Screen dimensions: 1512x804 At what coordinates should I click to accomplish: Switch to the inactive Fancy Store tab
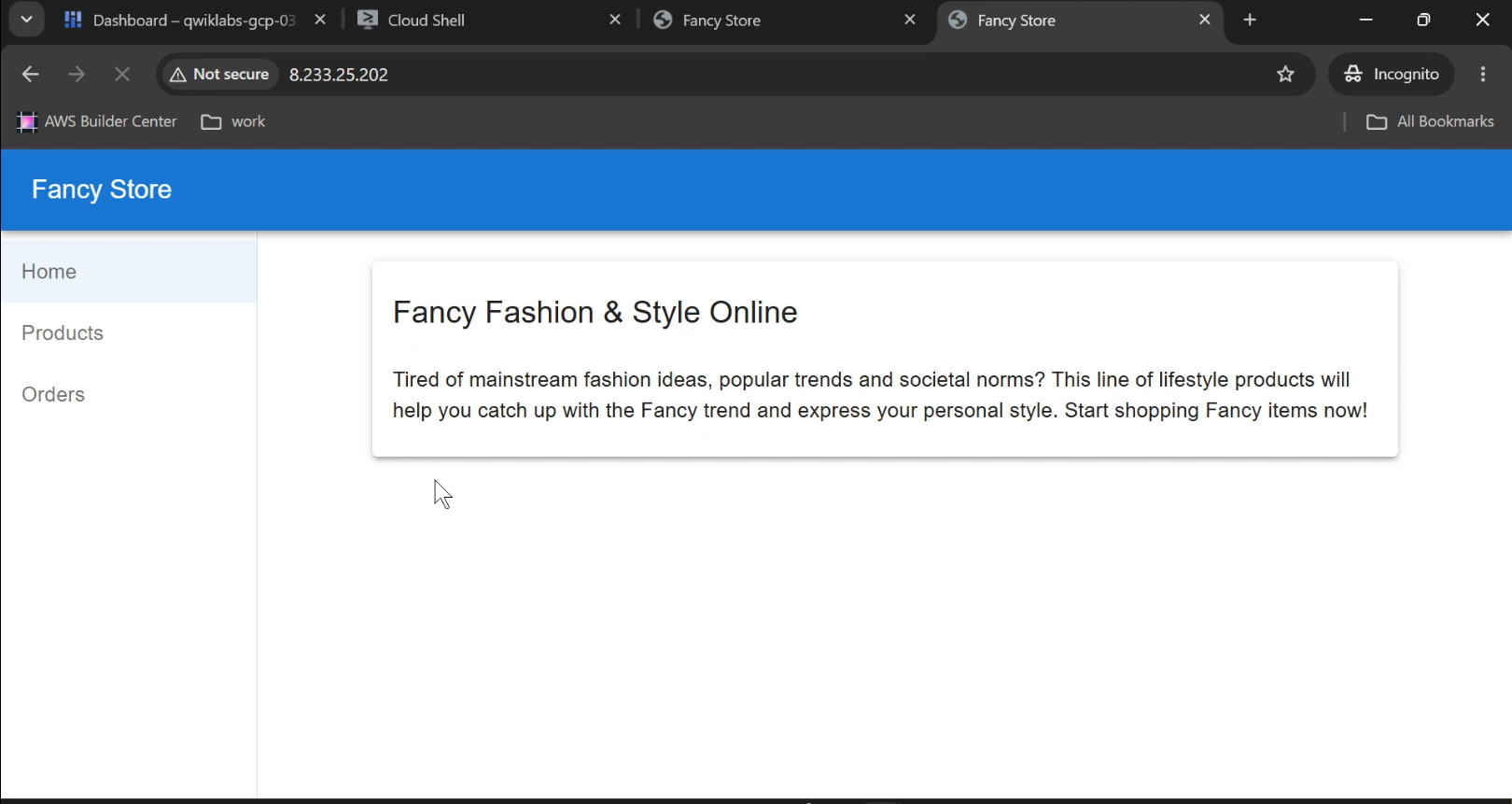(784, 20)
